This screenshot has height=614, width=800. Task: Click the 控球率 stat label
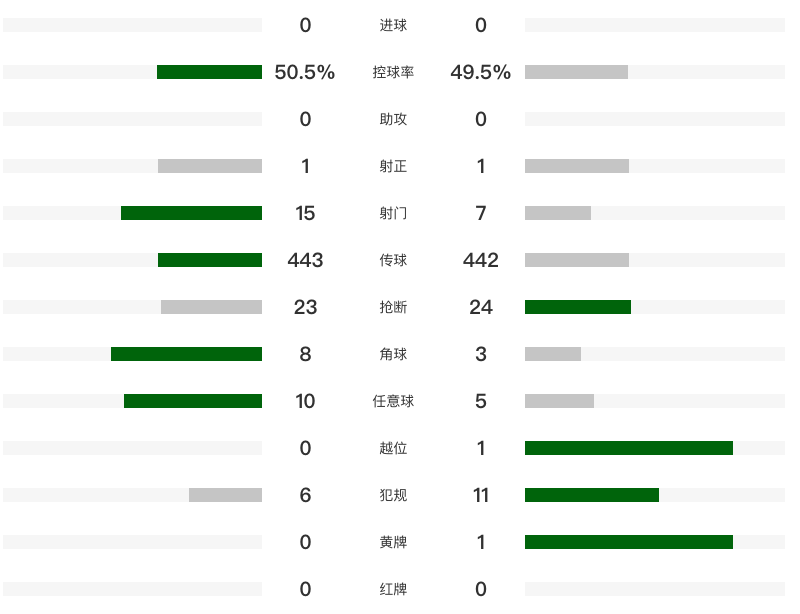(x=393, y=72)
